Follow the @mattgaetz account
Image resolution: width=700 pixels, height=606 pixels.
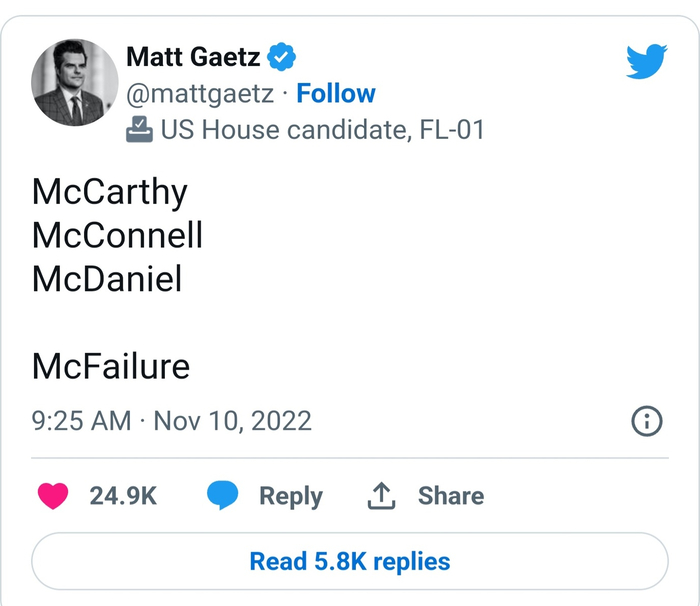click(x=336, y=94)
